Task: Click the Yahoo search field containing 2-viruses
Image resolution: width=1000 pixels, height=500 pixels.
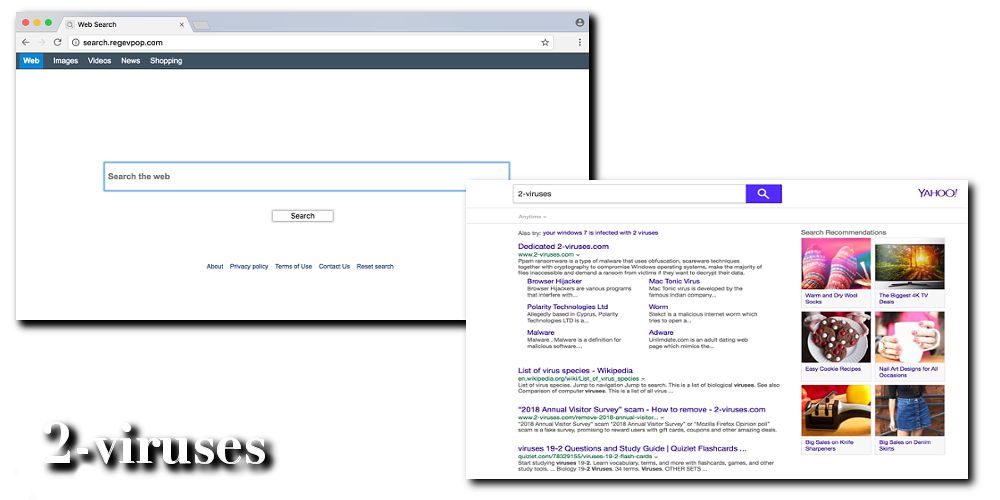Action: [629, 194]
